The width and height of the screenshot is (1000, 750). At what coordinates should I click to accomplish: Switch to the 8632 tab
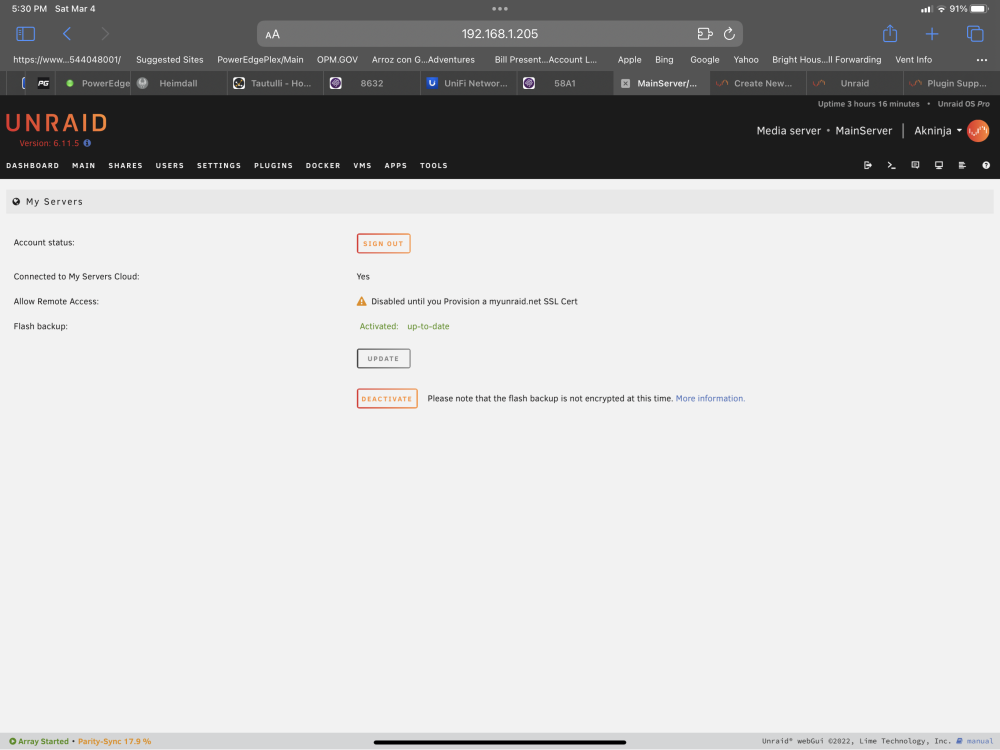point(372,84)
